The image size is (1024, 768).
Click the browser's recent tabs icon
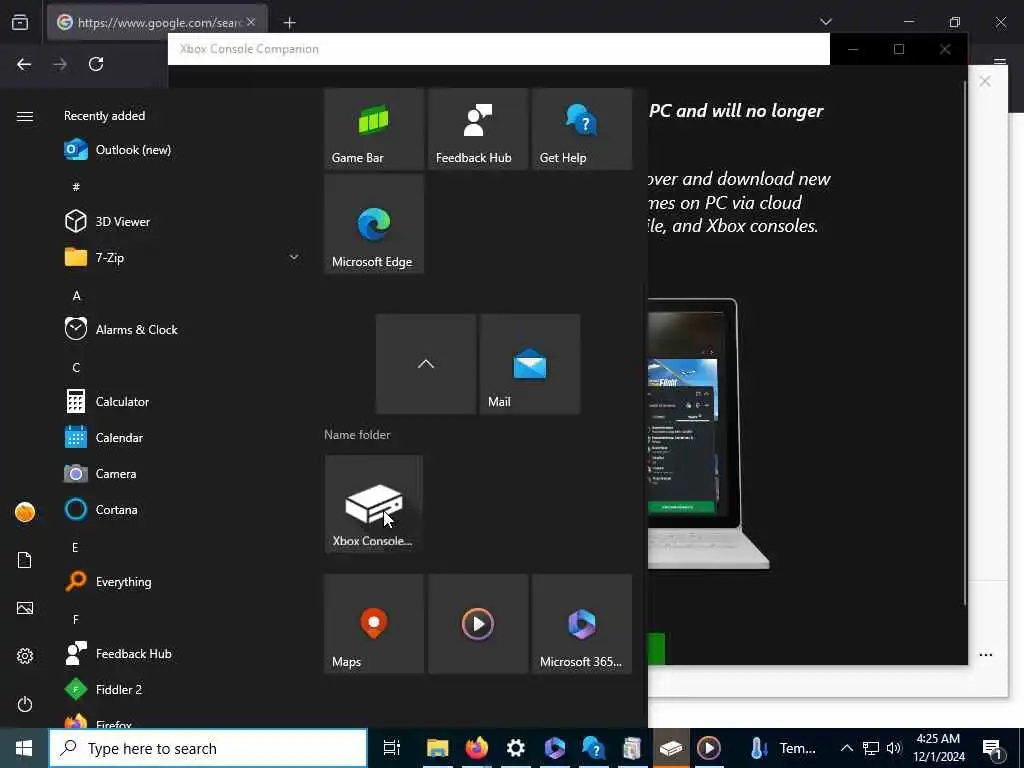[20, 22]
